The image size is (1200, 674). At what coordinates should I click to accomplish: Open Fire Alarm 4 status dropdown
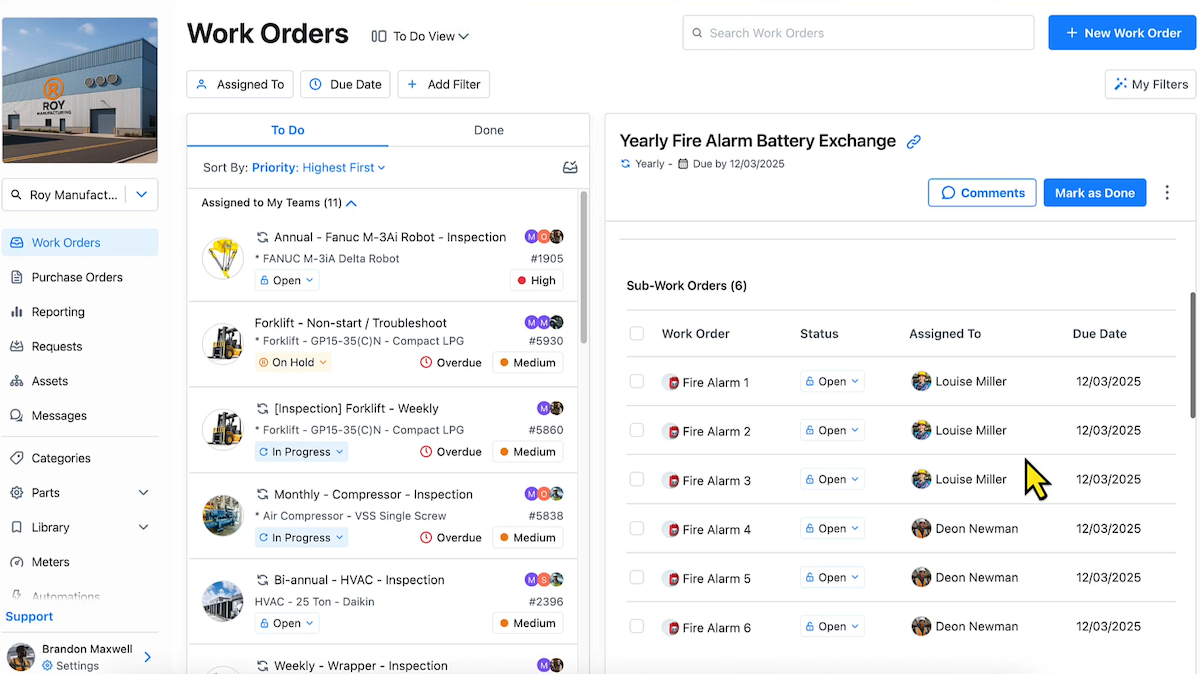tap(832, 528)
